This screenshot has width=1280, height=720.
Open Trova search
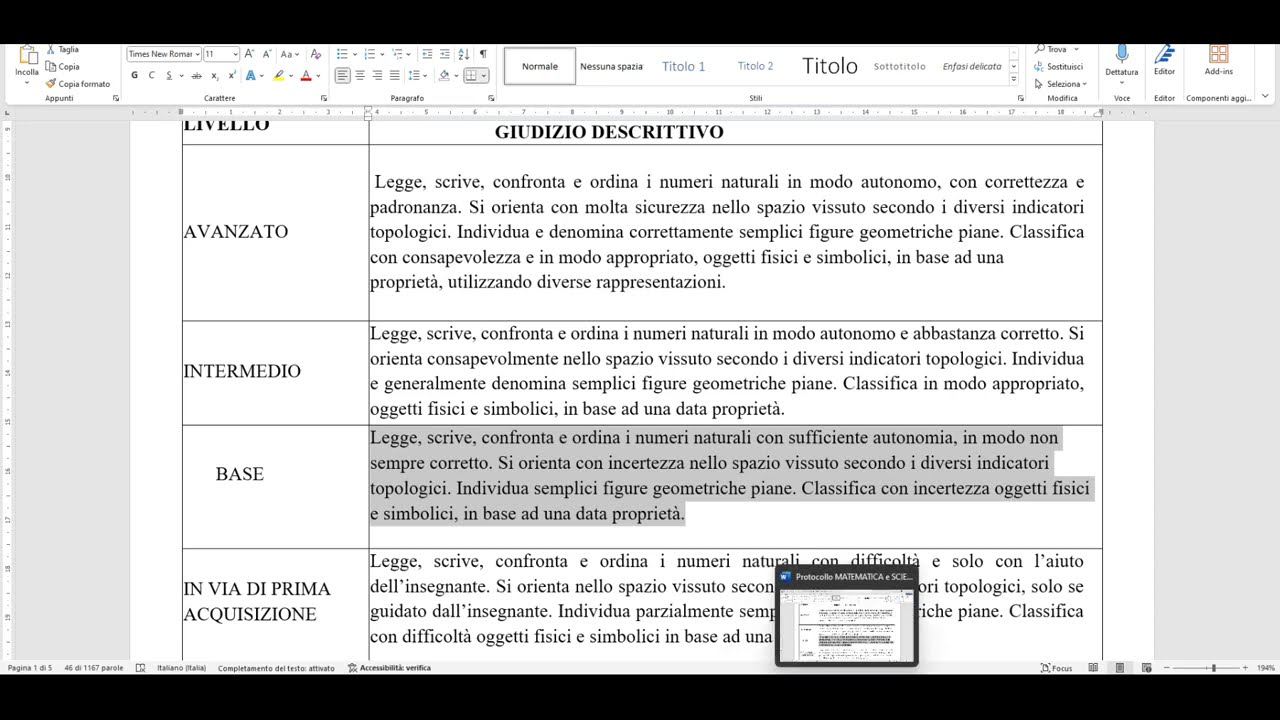(x=1051, y=49)
